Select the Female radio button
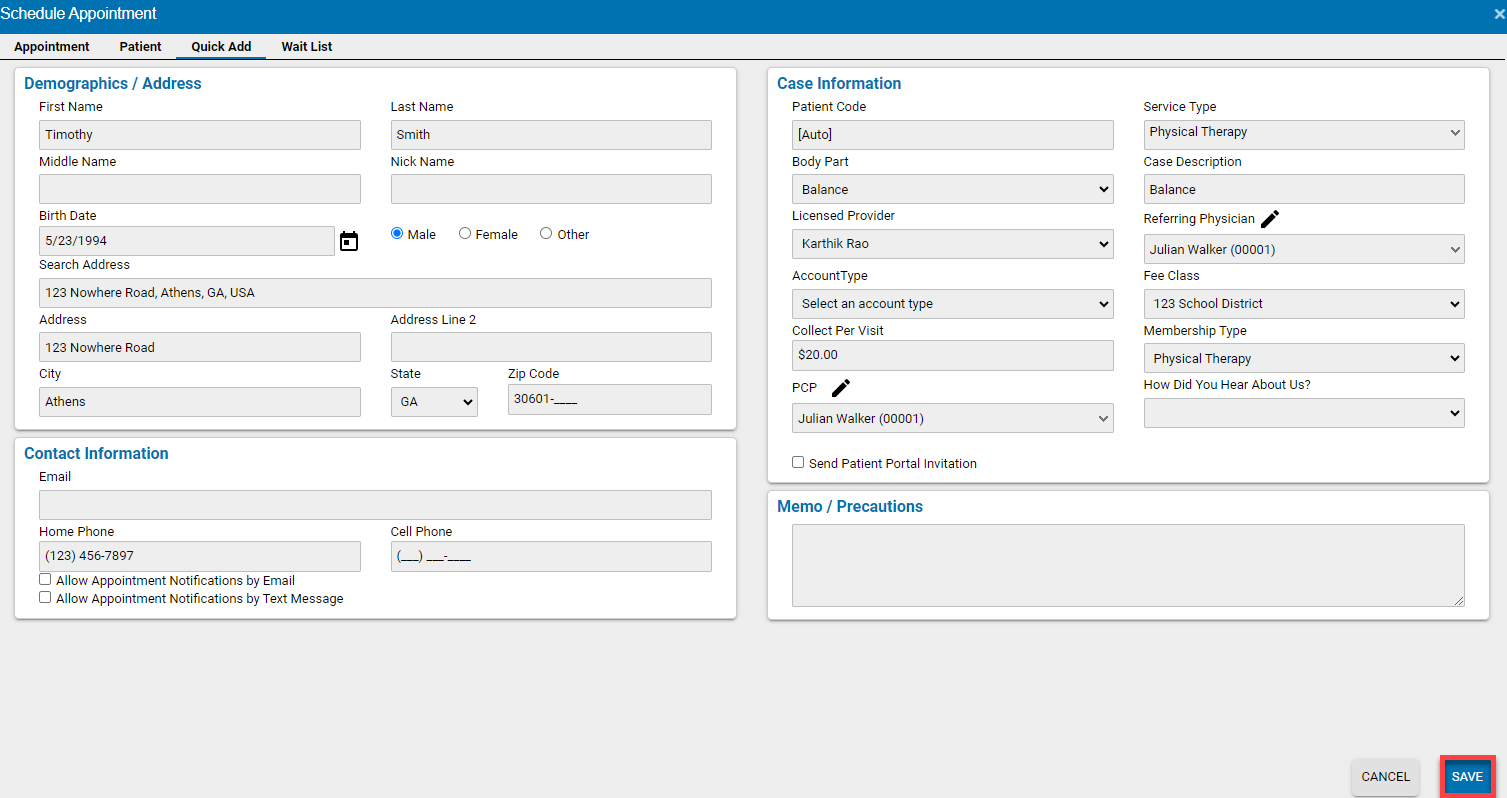 (x=464, y=233)
